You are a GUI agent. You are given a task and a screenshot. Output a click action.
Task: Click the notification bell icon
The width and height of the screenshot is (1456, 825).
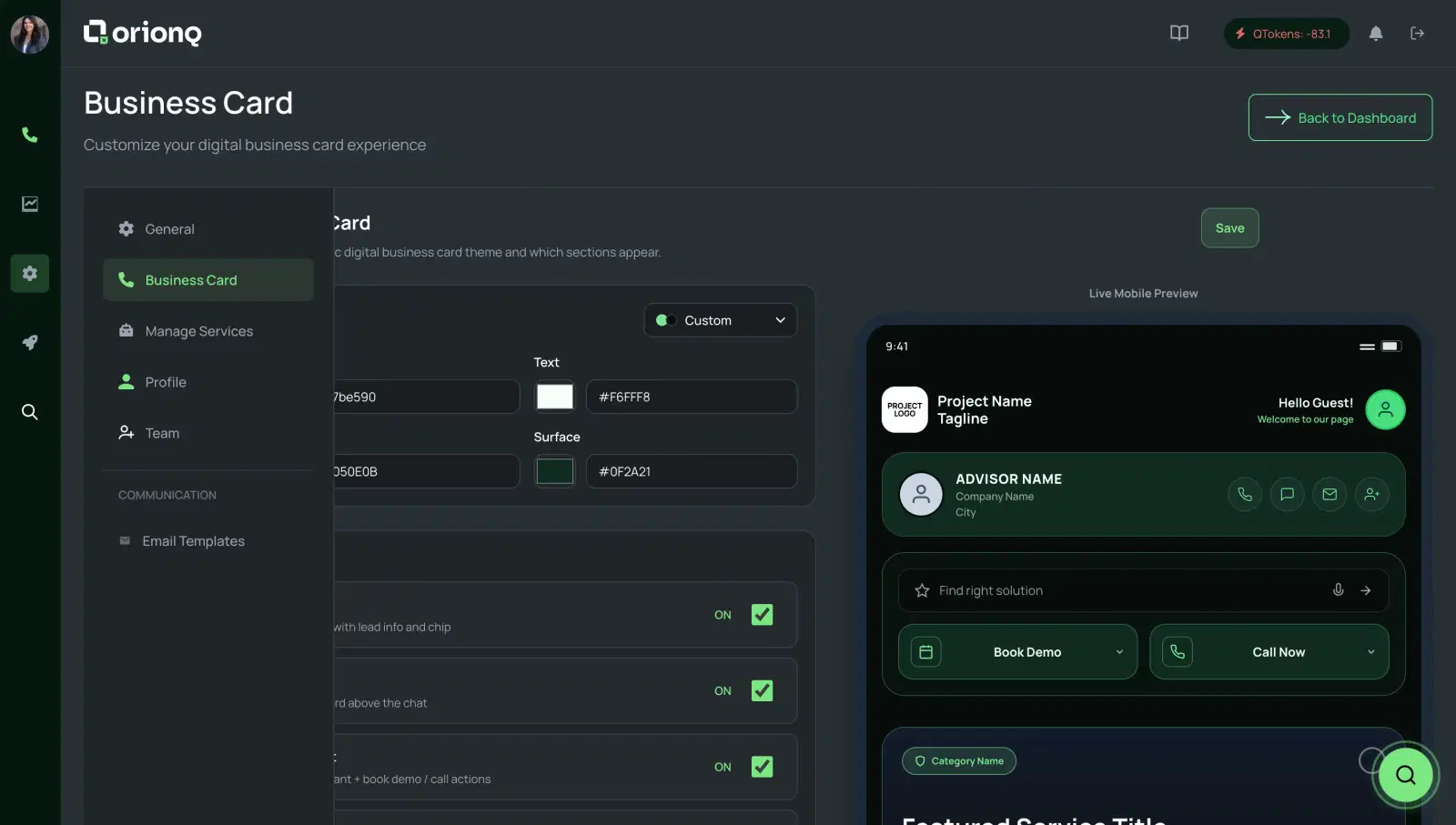[1376, 33]
